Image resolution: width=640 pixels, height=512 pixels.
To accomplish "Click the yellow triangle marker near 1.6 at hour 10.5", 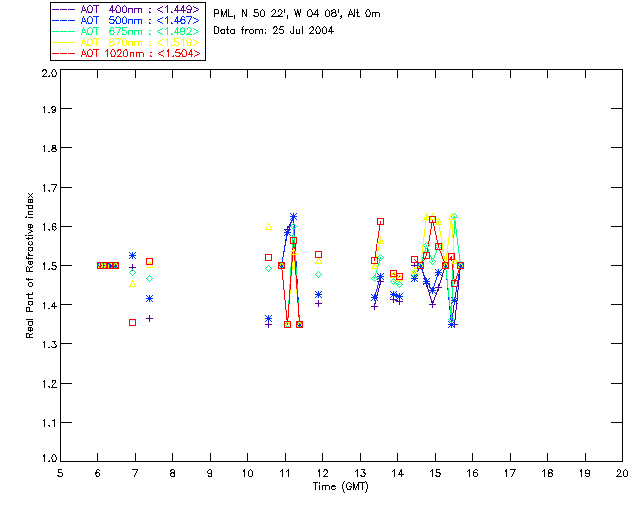I will pos(268,227).
